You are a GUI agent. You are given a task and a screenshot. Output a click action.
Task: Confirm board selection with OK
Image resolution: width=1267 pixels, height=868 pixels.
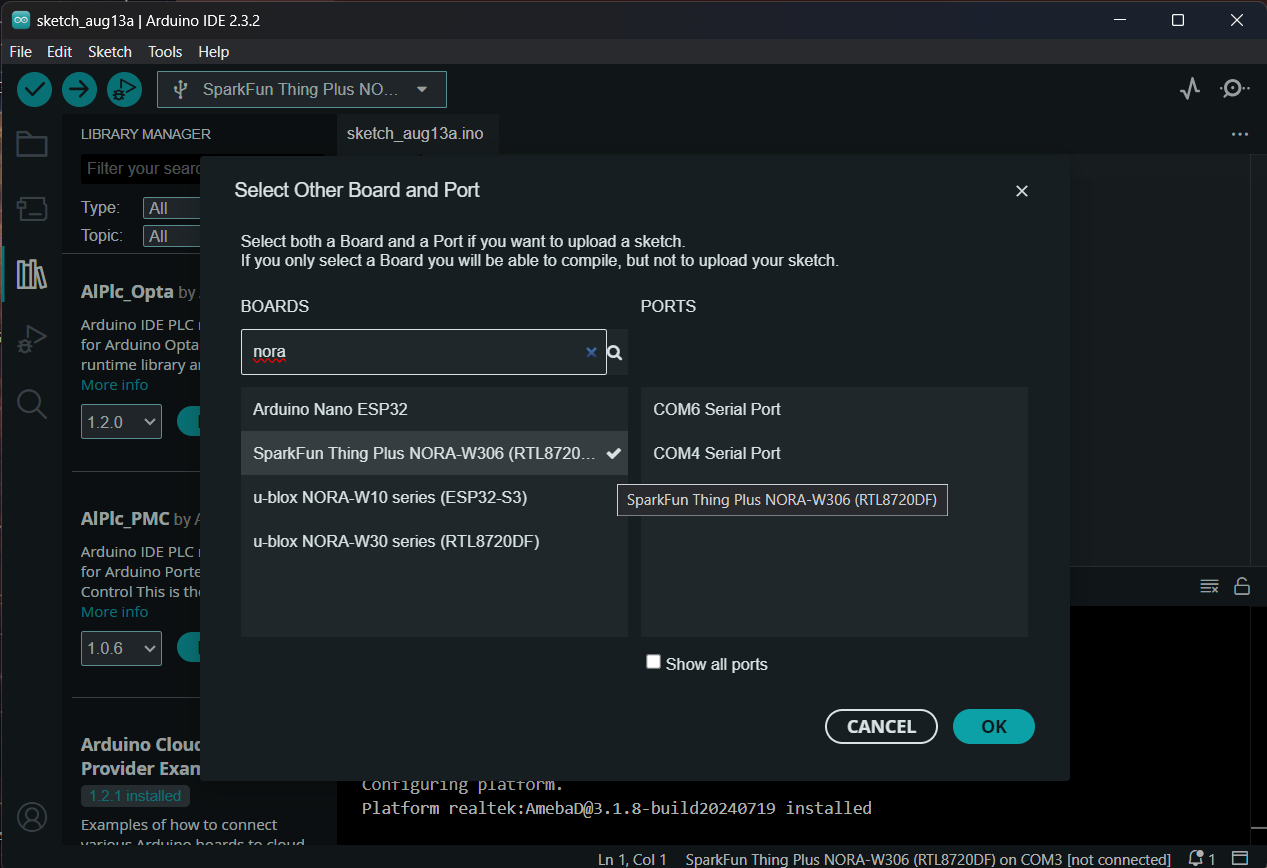click(x=993, y=726)
